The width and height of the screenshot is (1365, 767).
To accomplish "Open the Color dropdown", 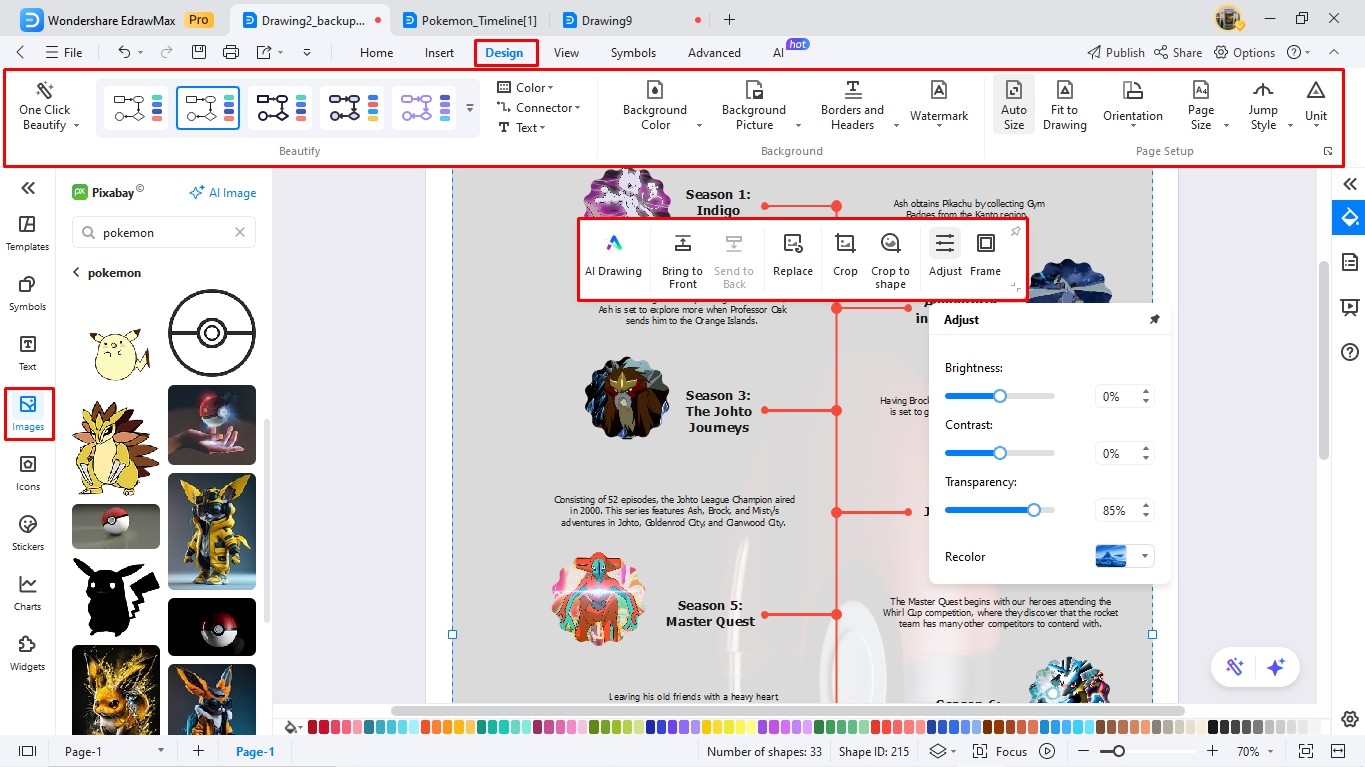I will [525, 88].
